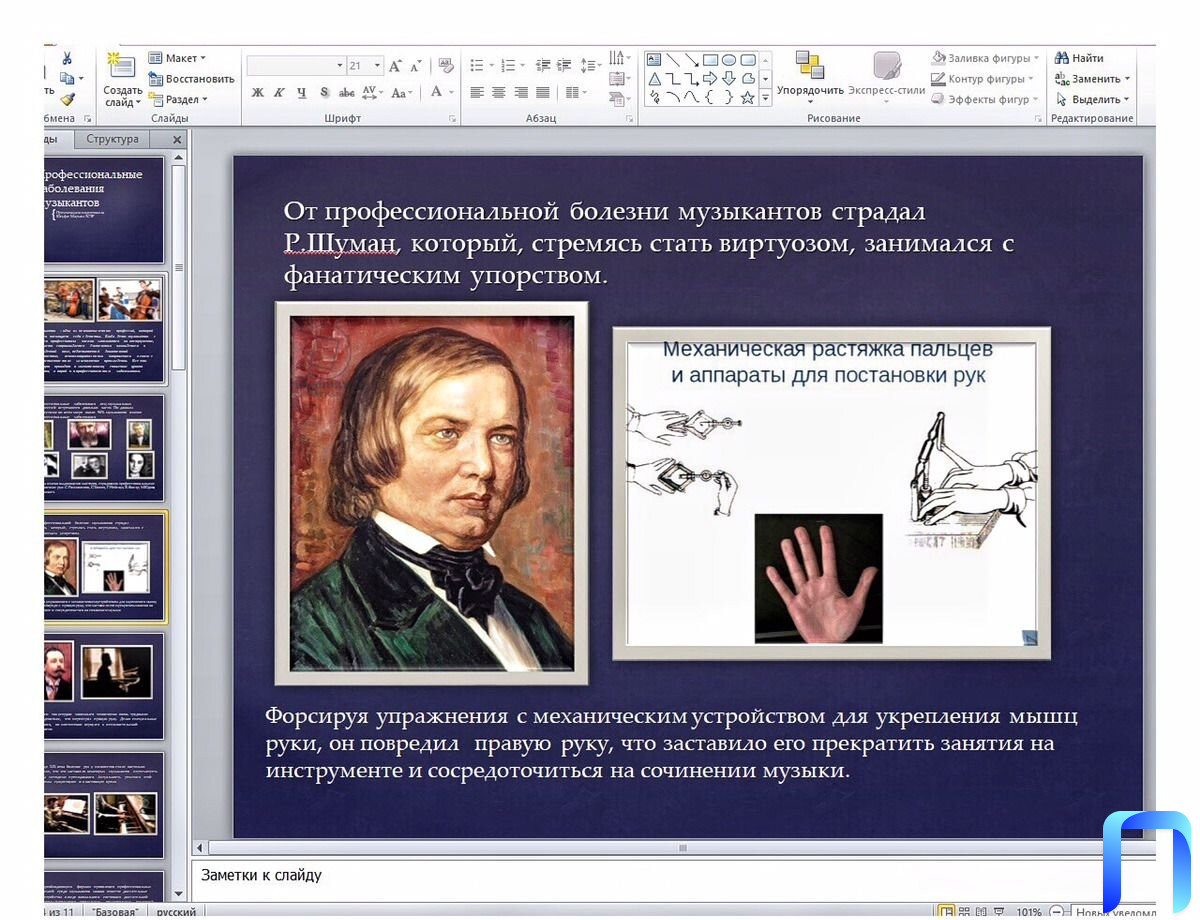
Task: Expand the shapes gallery More button
Action: click(x=766, y=98)
